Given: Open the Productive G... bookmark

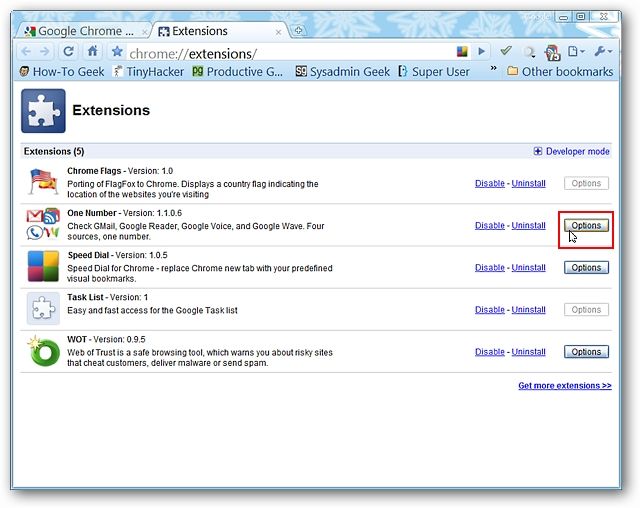Looking at the screenshot, I should 238,72.
